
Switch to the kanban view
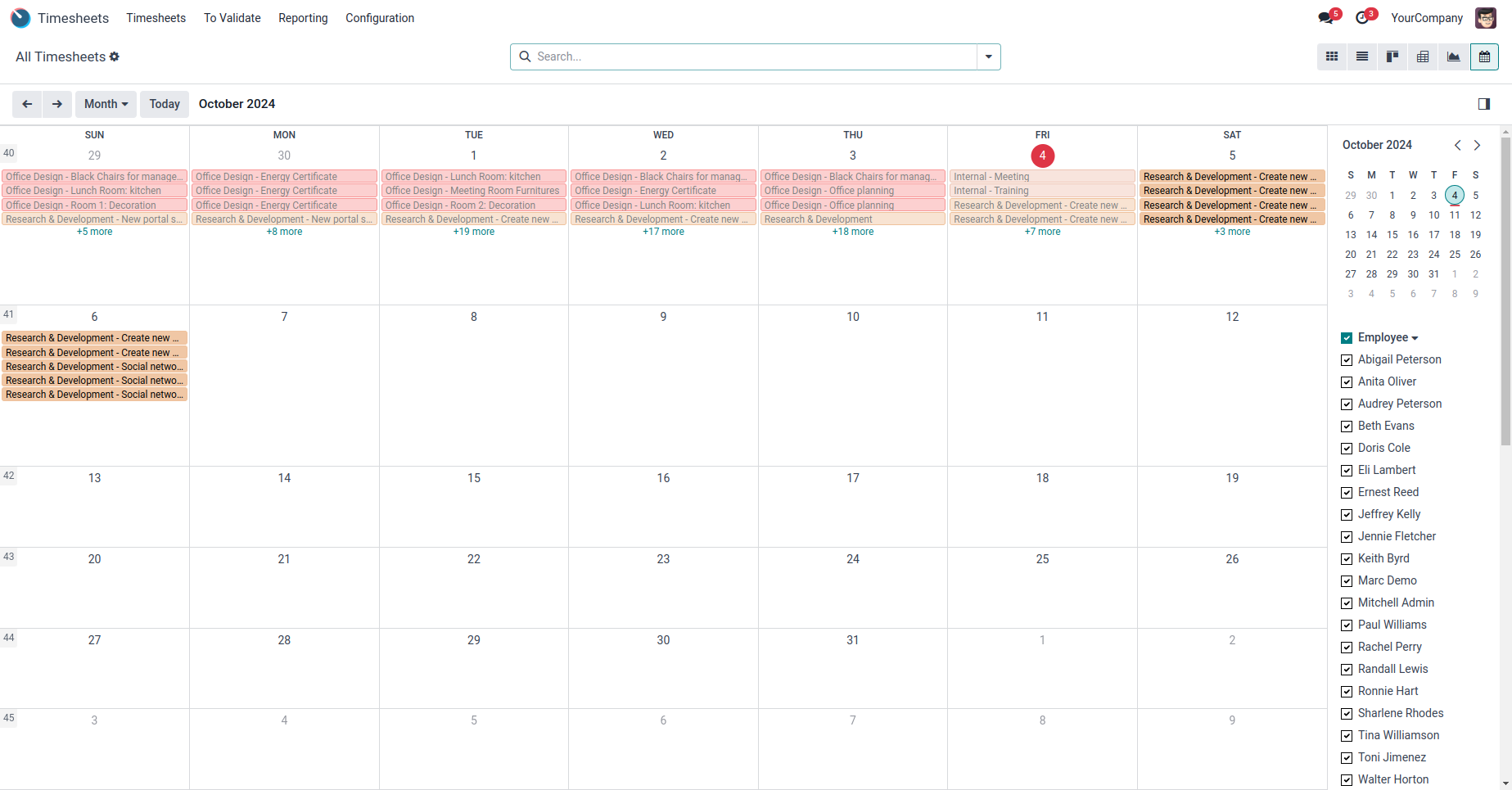1392,56
